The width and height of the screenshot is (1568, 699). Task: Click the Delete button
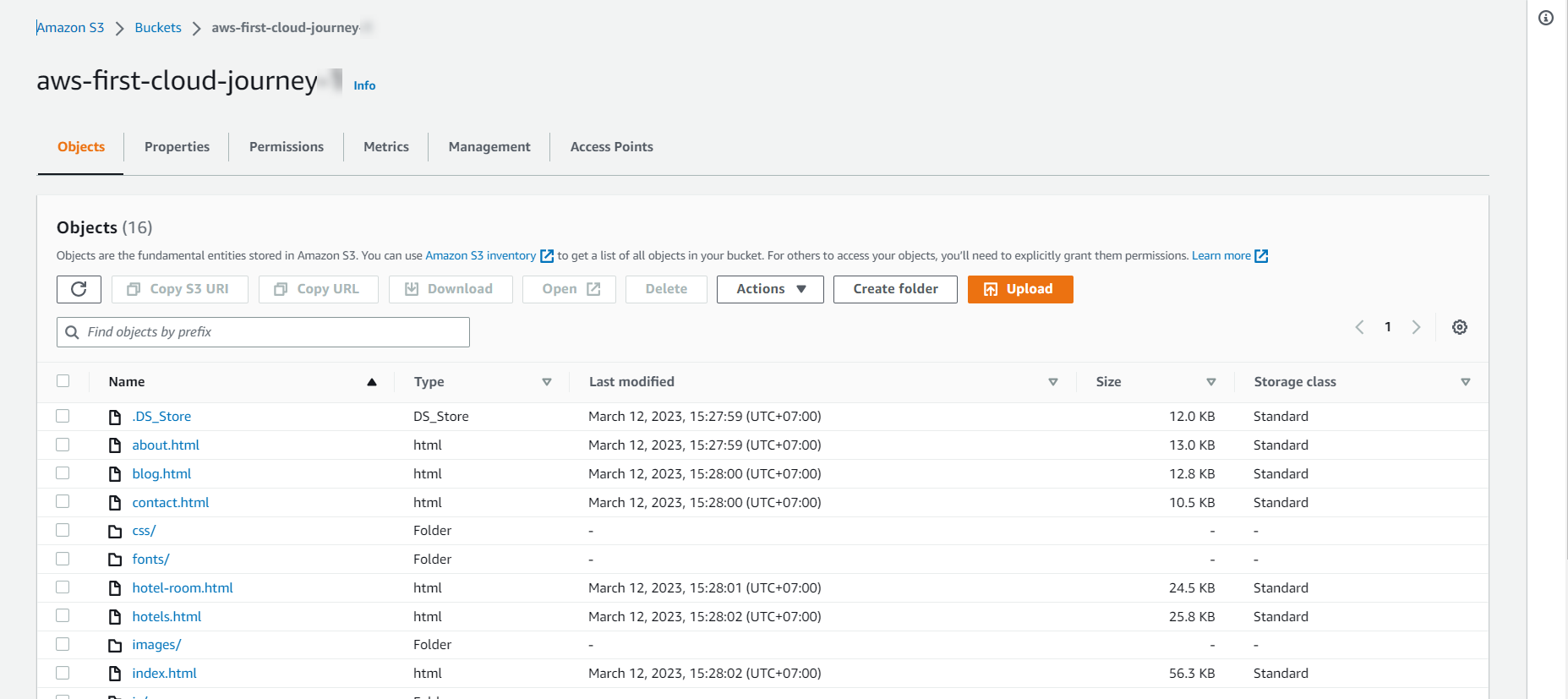pos(666,289)
